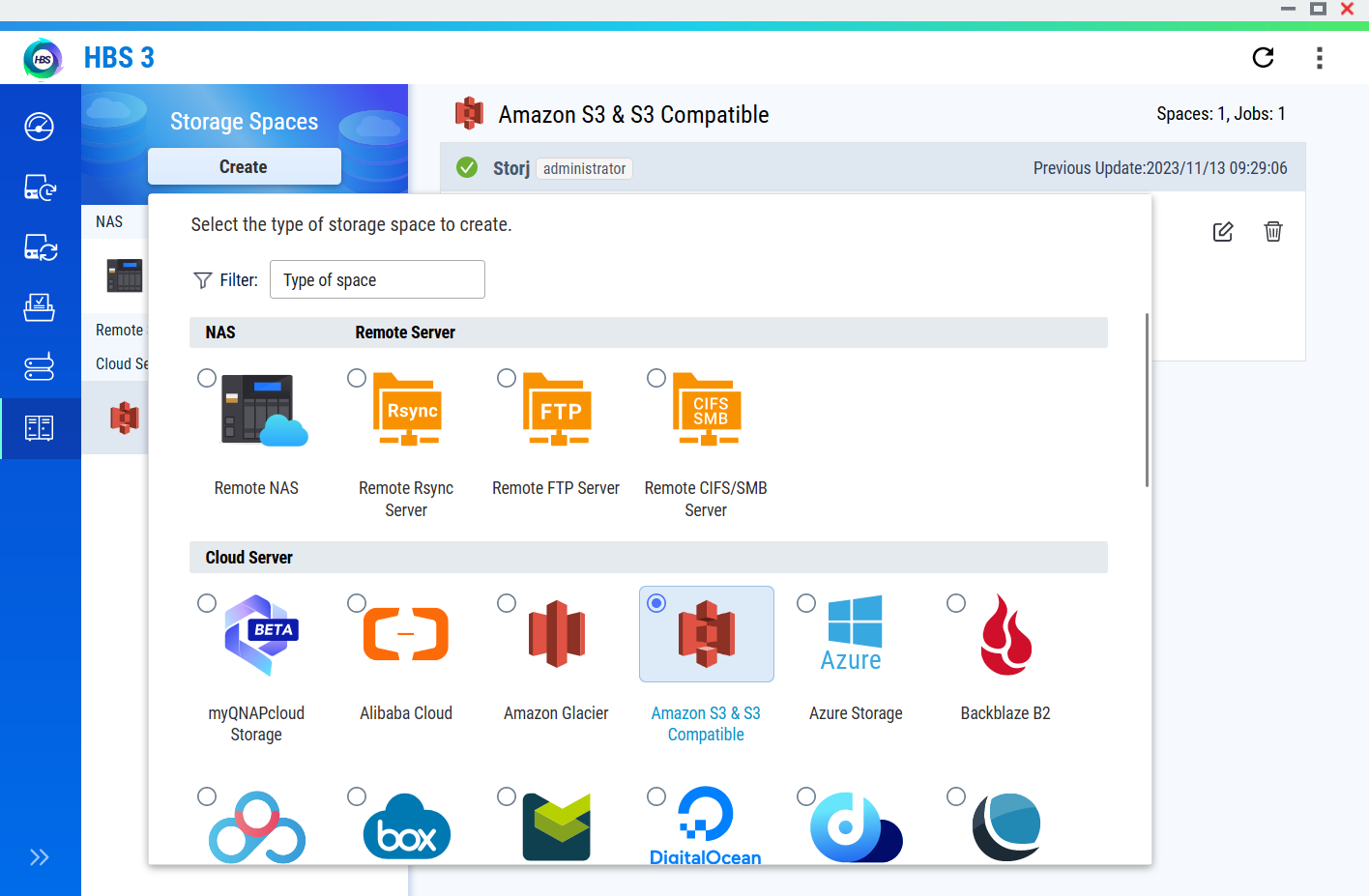Viewport: 1369px width, 896px height.
Task: Click the dialog's vertical scrollbar
Action: point(1147,400)
